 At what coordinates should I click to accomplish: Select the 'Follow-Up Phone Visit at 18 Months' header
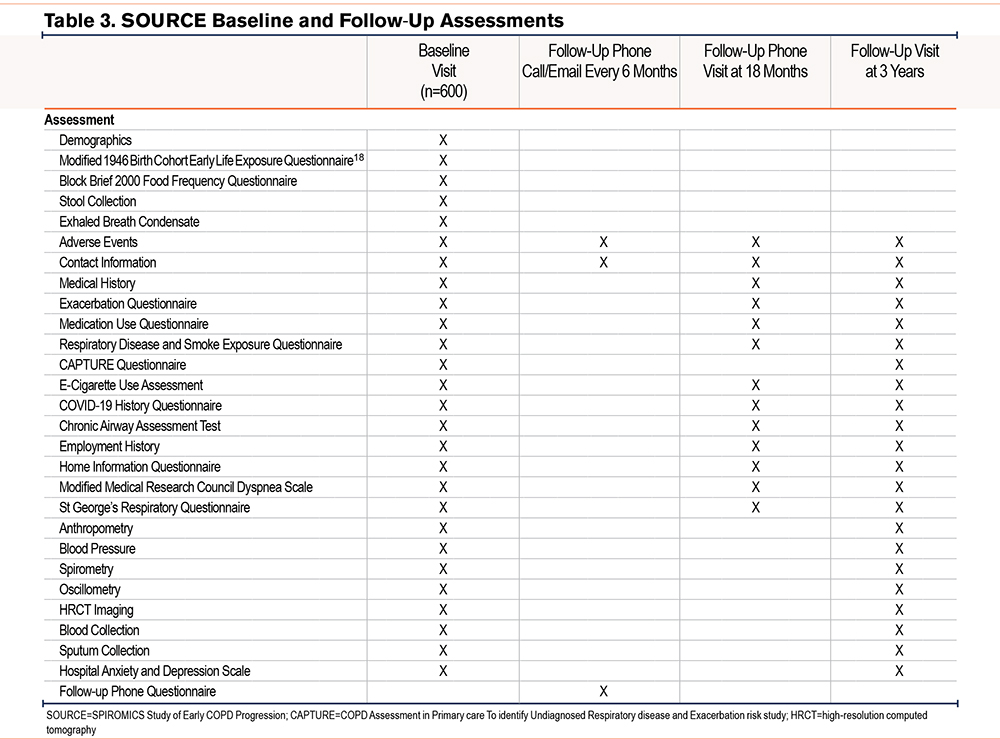(755, 61)
